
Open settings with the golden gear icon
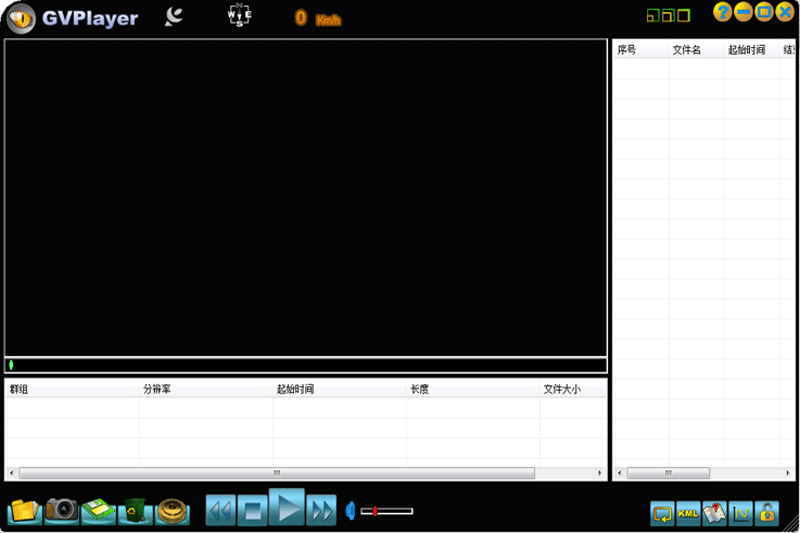(172, 511)
